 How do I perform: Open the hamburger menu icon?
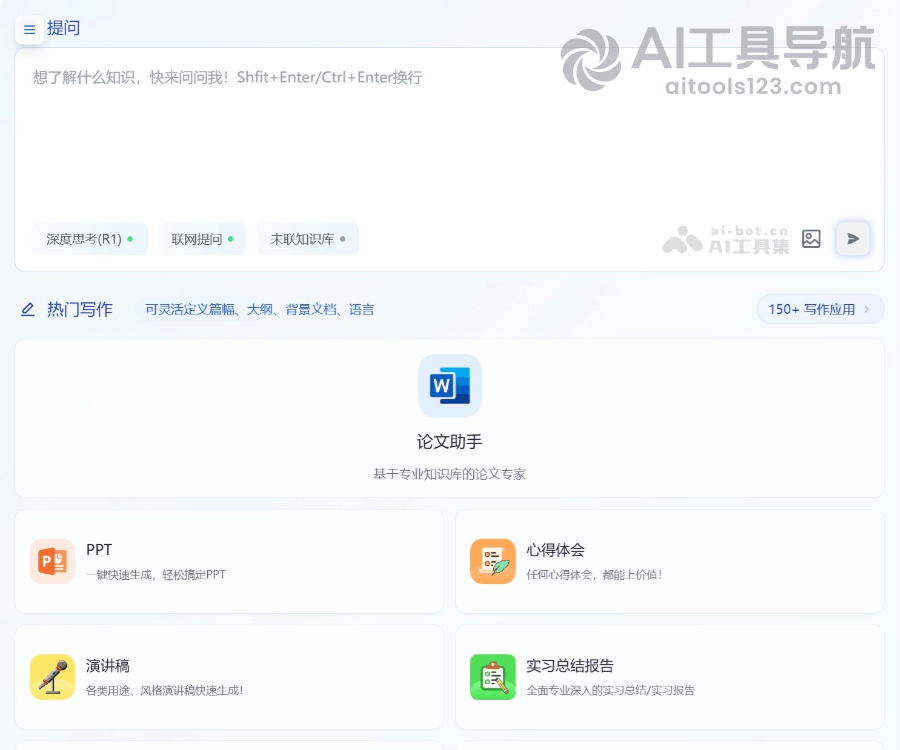tap(29, 29)
